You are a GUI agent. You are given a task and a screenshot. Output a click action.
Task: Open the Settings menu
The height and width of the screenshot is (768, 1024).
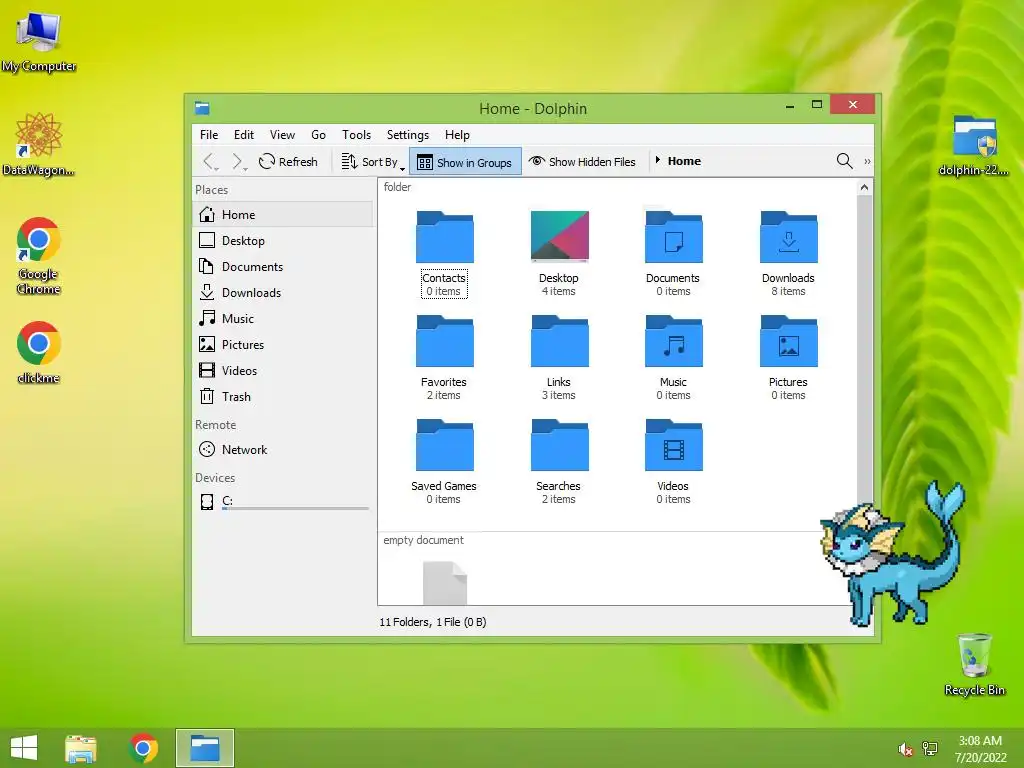[x=408, y=135]
